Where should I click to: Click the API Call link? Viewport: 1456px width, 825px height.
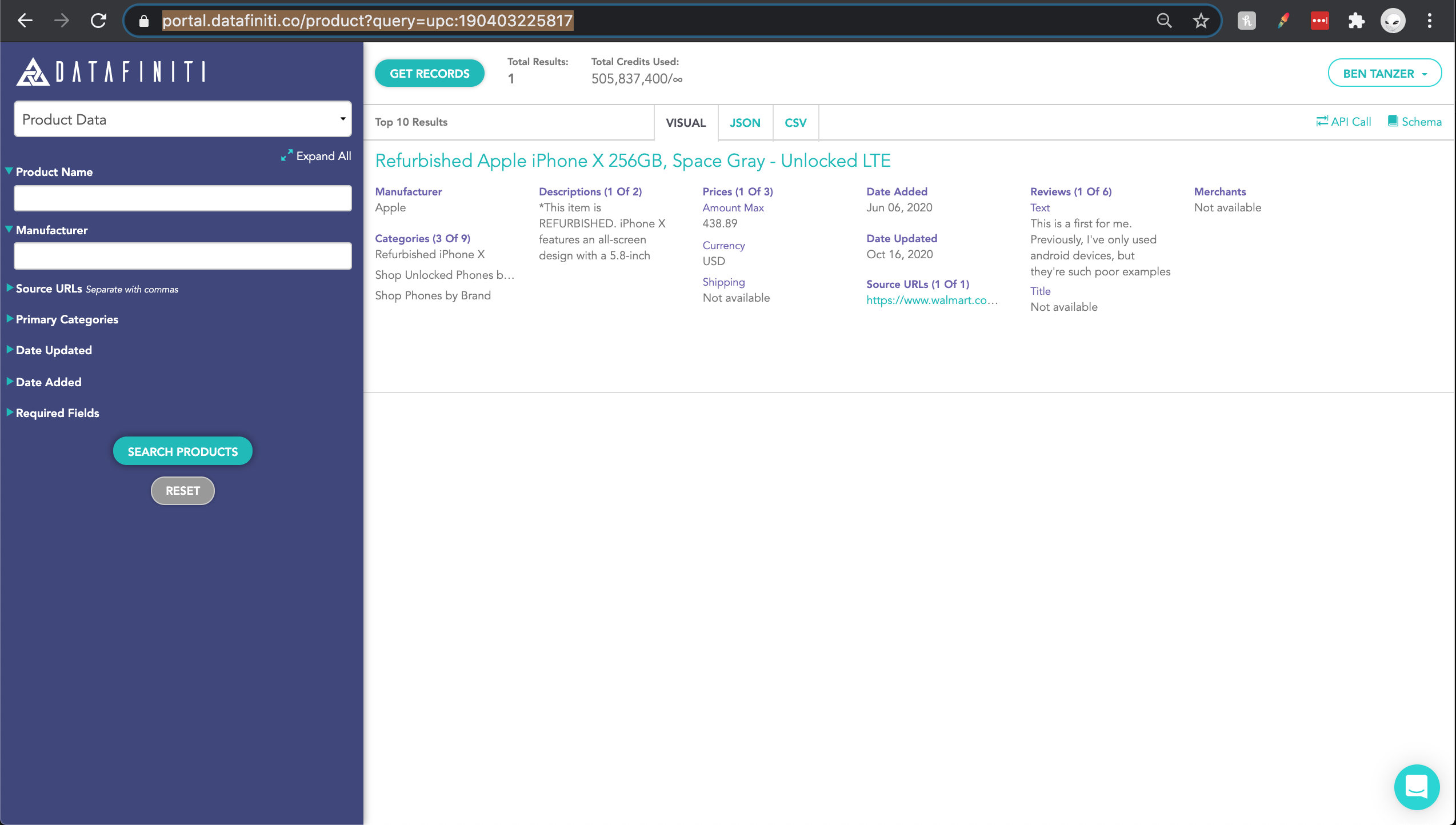[1343, 122]
